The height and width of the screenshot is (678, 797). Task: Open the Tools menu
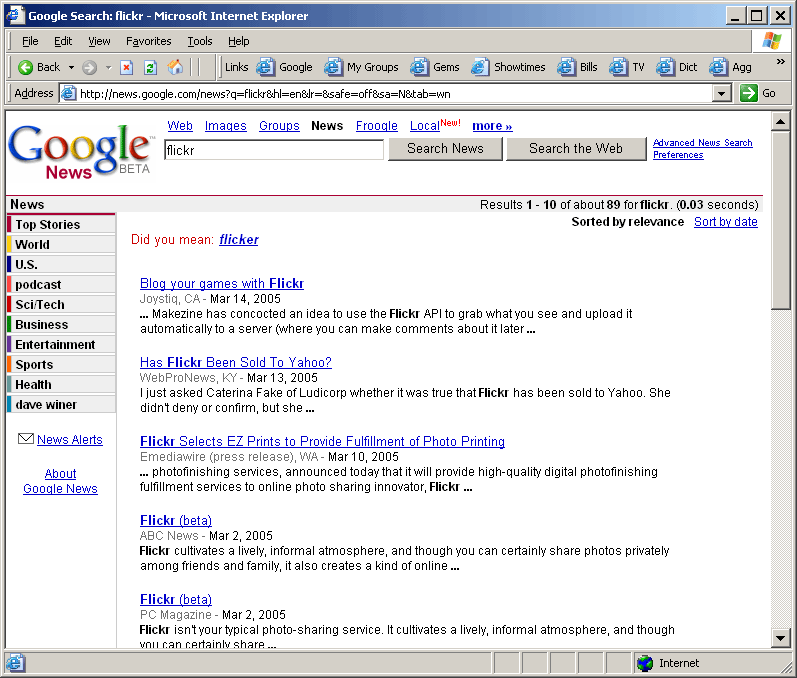click(x=200, y=41)
